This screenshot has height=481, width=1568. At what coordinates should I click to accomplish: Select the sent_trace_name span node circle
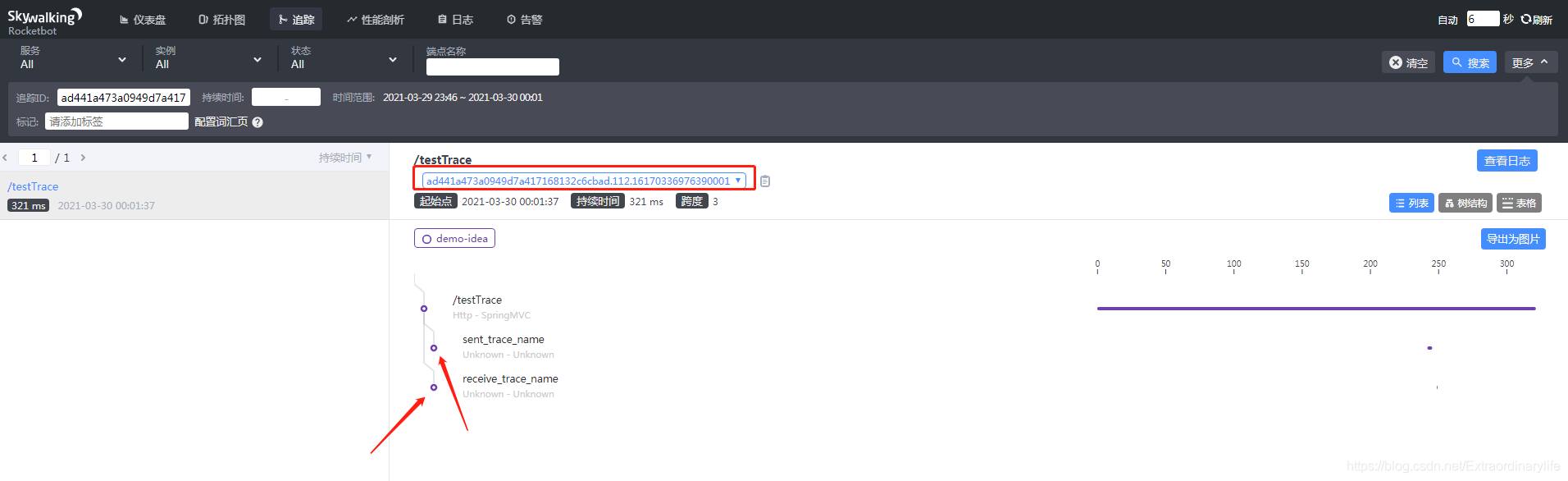(434, 348)
